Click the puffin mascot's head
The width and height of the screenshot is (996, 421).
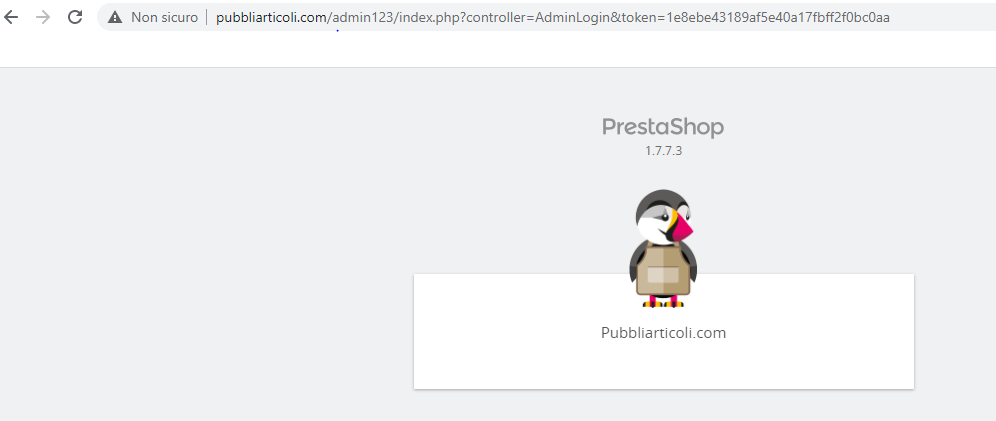(x=663, y=216)
